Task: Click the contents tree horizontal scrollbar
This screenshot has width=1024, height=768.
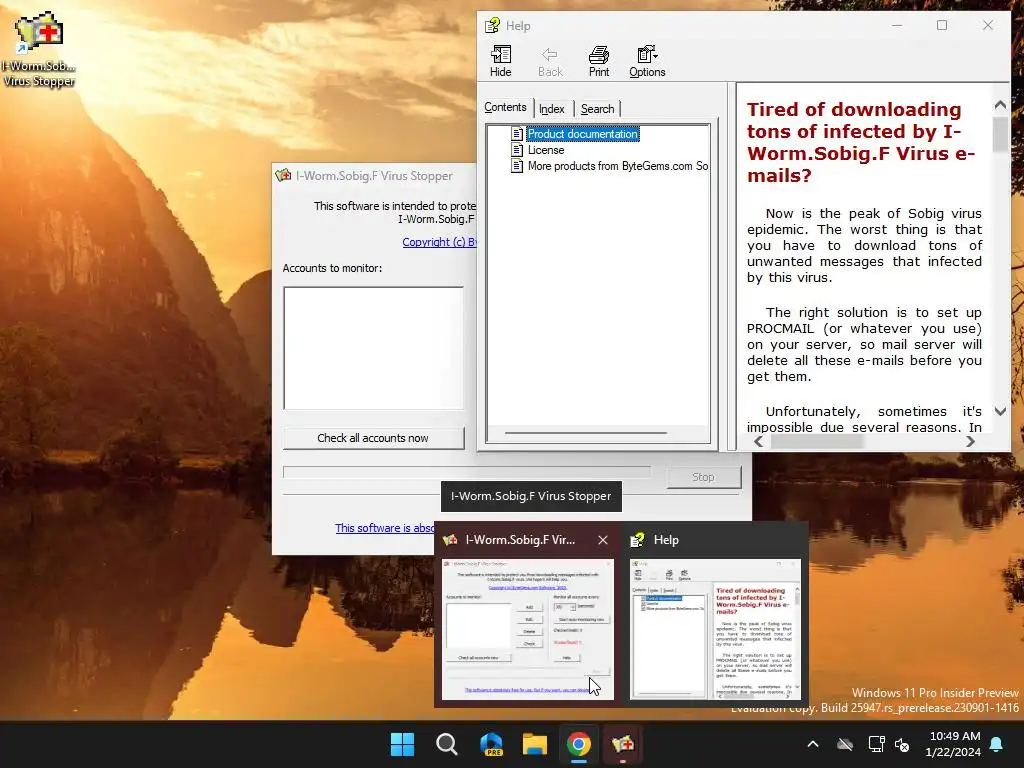Action: (x=586, y=432)
